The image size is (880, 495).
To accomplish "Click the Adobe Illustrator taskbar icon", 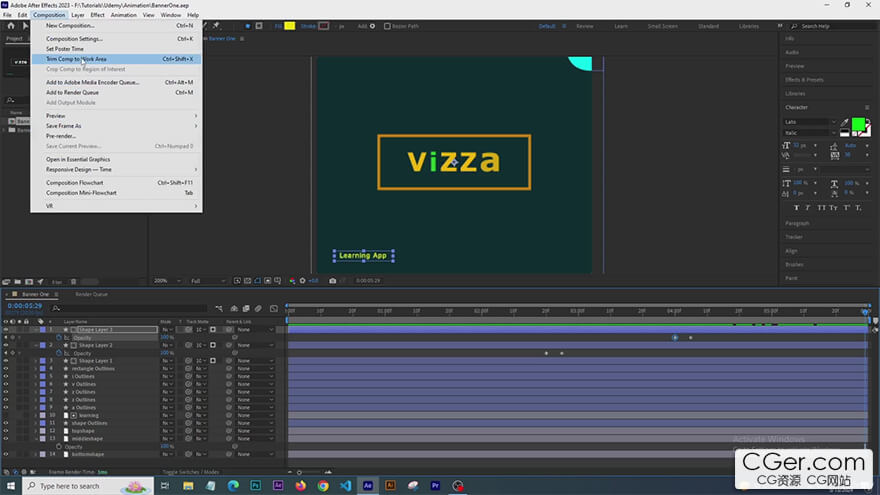I will point(390,485).
